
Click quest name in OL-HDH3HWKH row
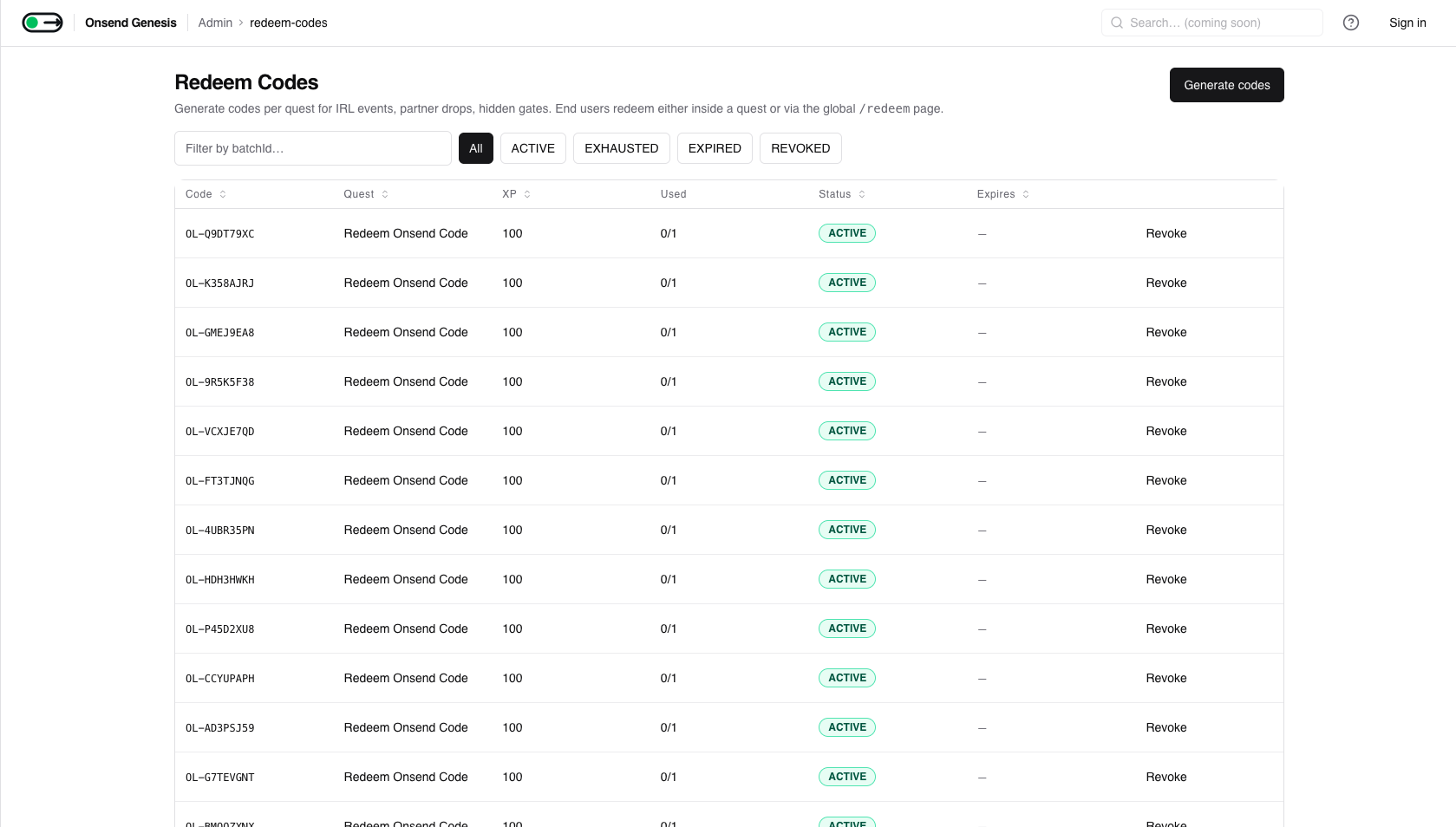point(406,579)
